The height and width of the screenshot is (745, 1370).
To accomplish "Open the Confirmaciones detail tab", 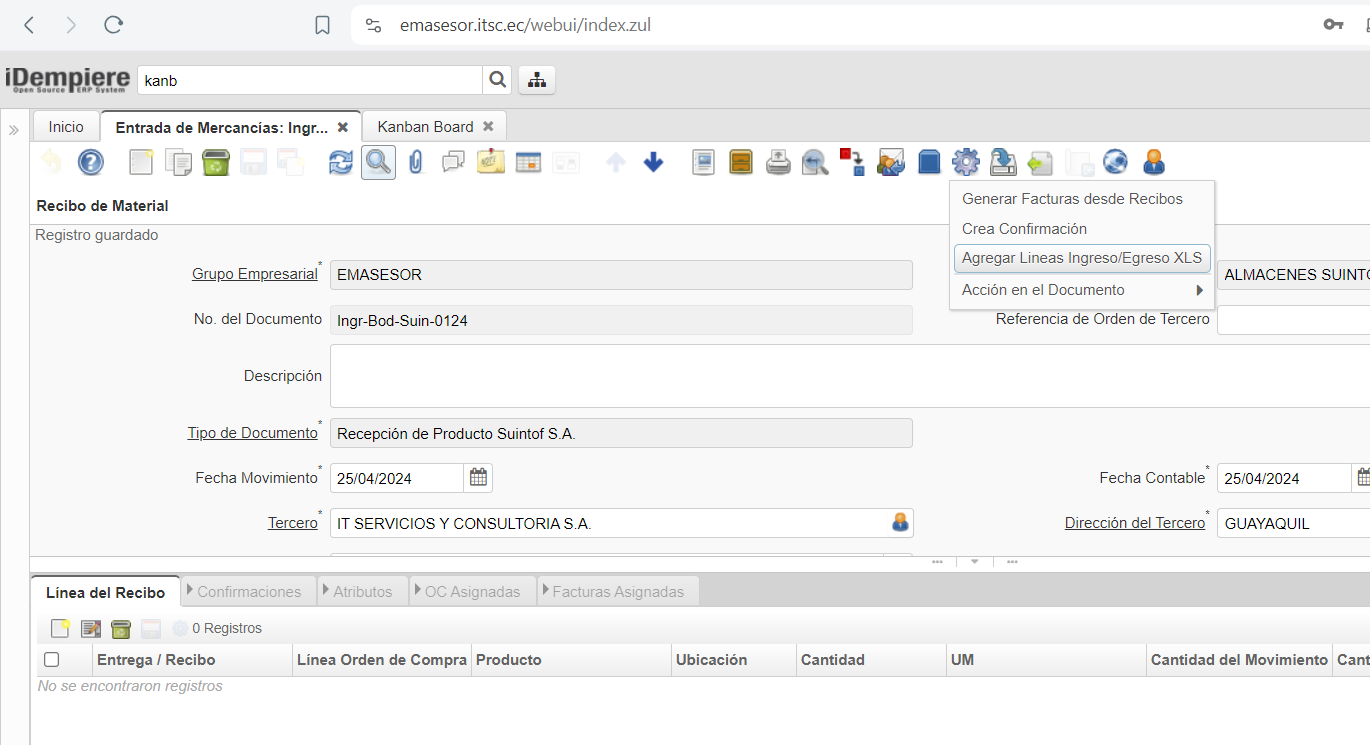I will (249, 592).
